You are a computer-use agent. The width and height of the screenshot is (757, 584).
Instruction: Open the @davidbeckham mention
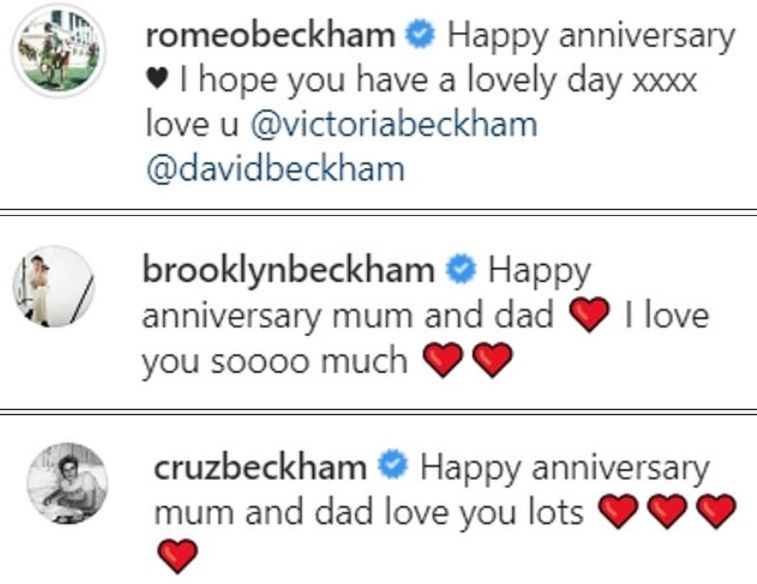point(275,167)
